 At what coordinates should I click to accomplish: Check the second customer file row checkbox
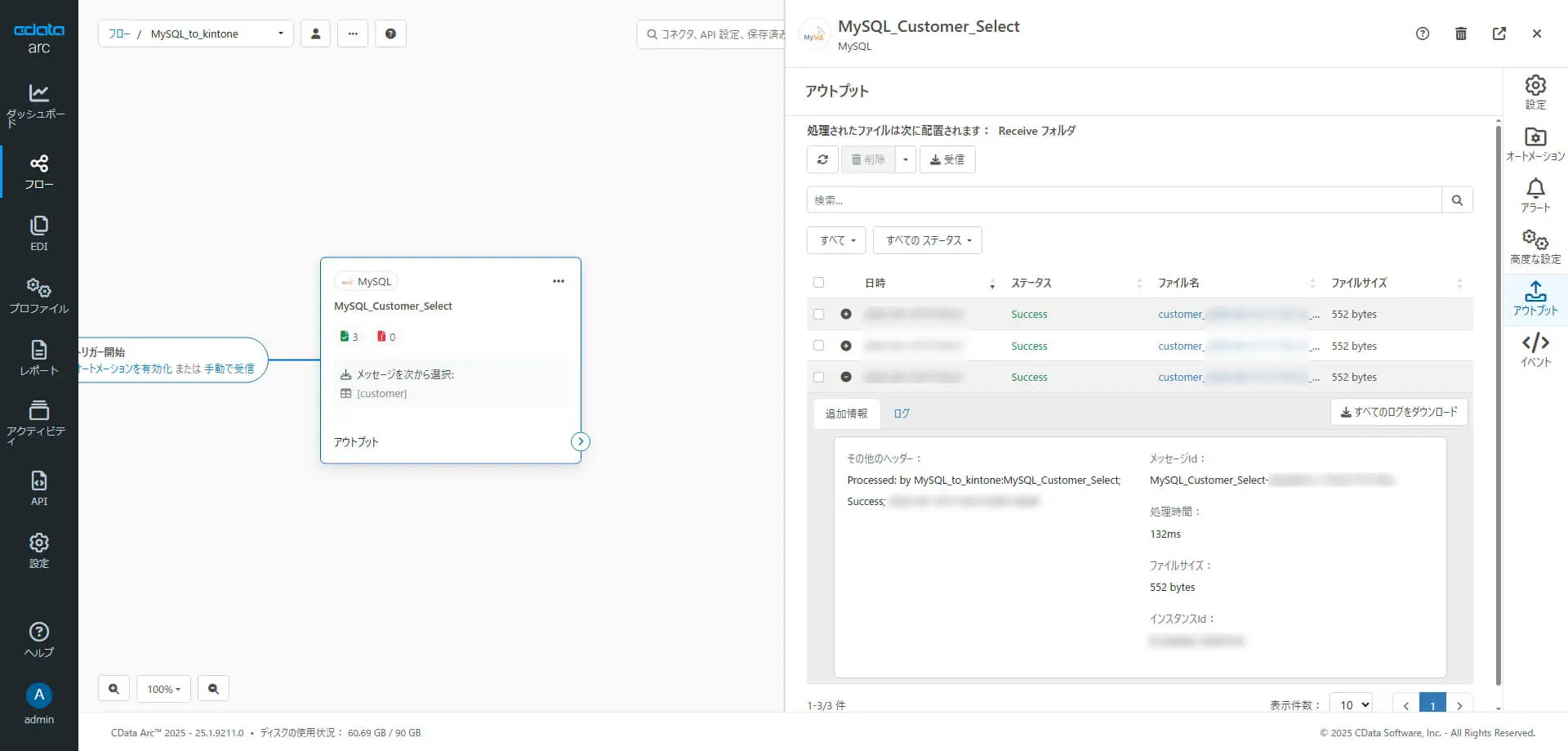[x=818, y=346]
